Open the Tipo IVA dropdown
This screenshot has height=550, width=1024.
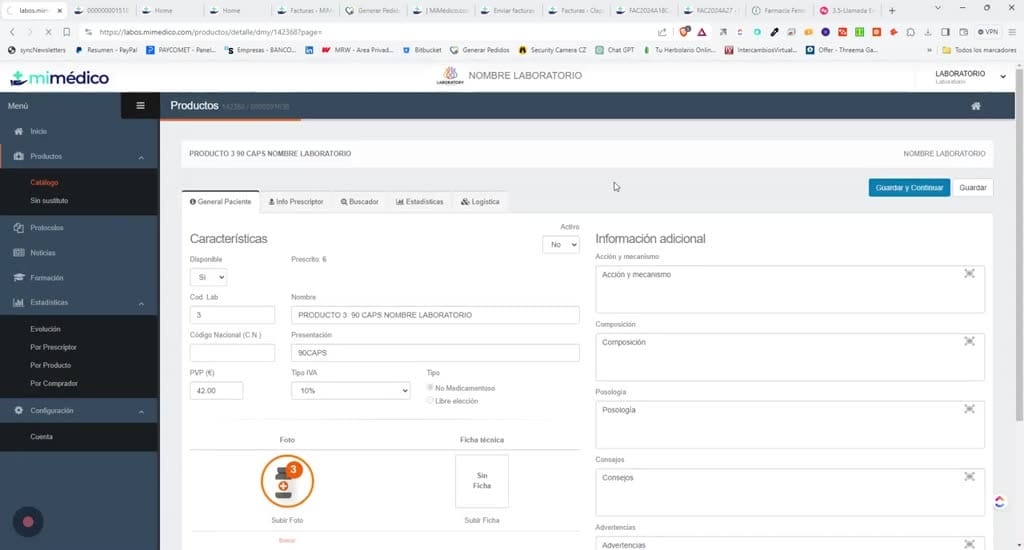point(351,391)
